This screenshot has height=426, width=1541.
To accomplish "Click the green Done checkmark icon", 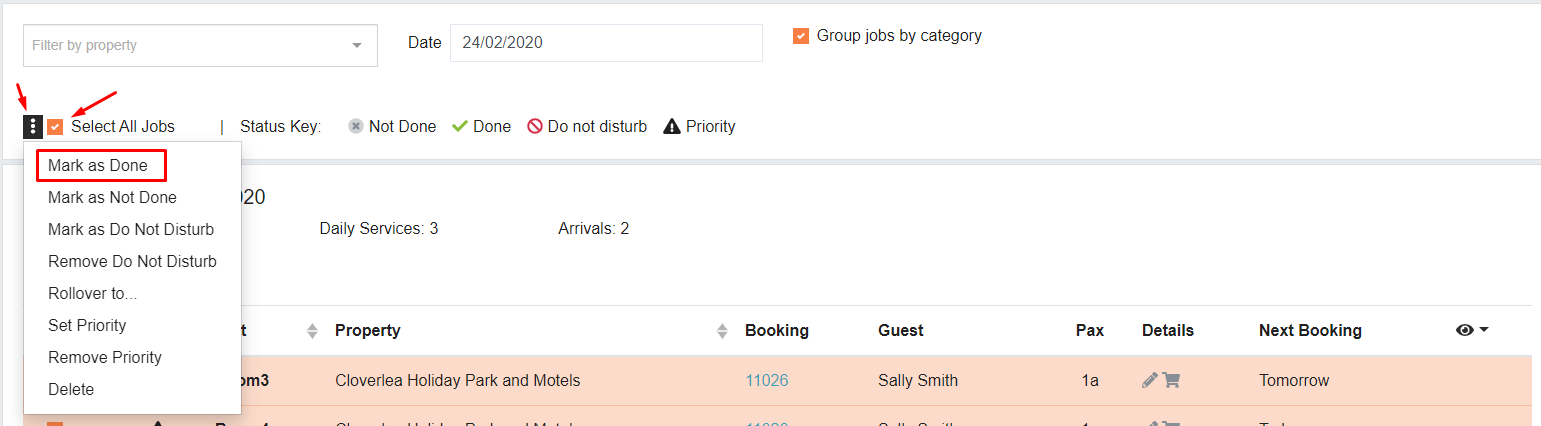I will [460, 127].
